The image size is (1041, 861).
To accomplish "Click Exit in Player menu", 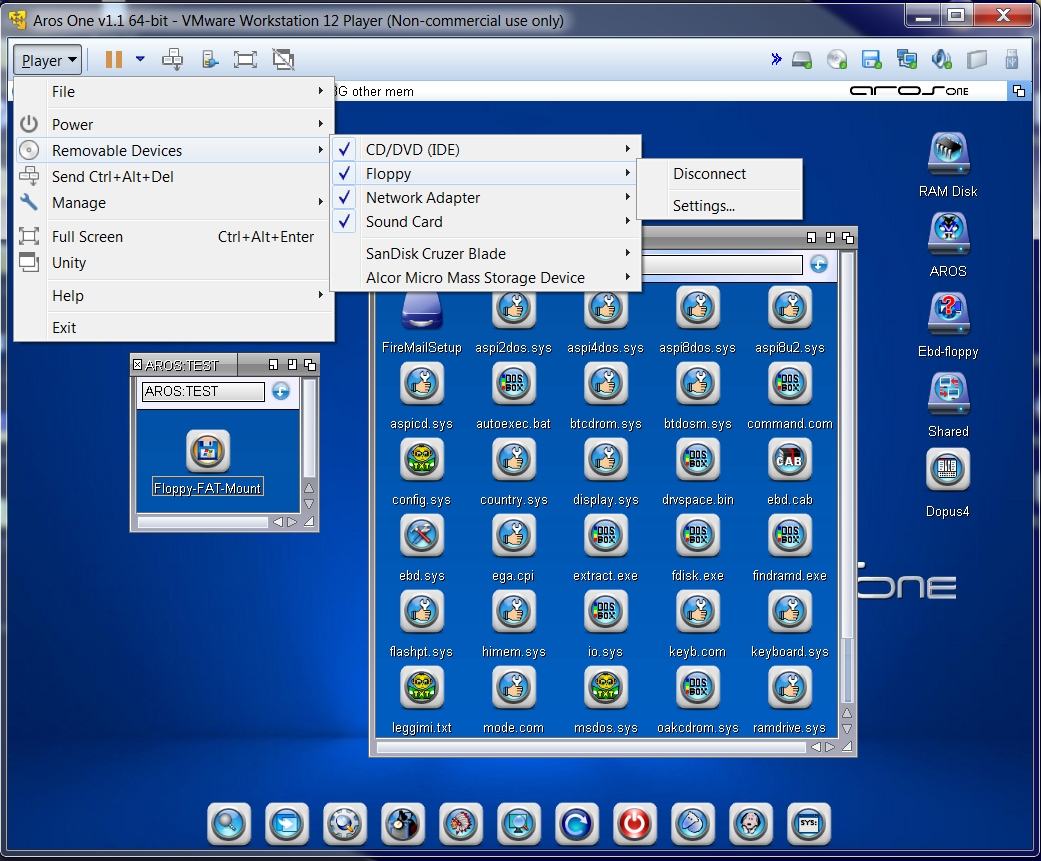I will 64,328.
